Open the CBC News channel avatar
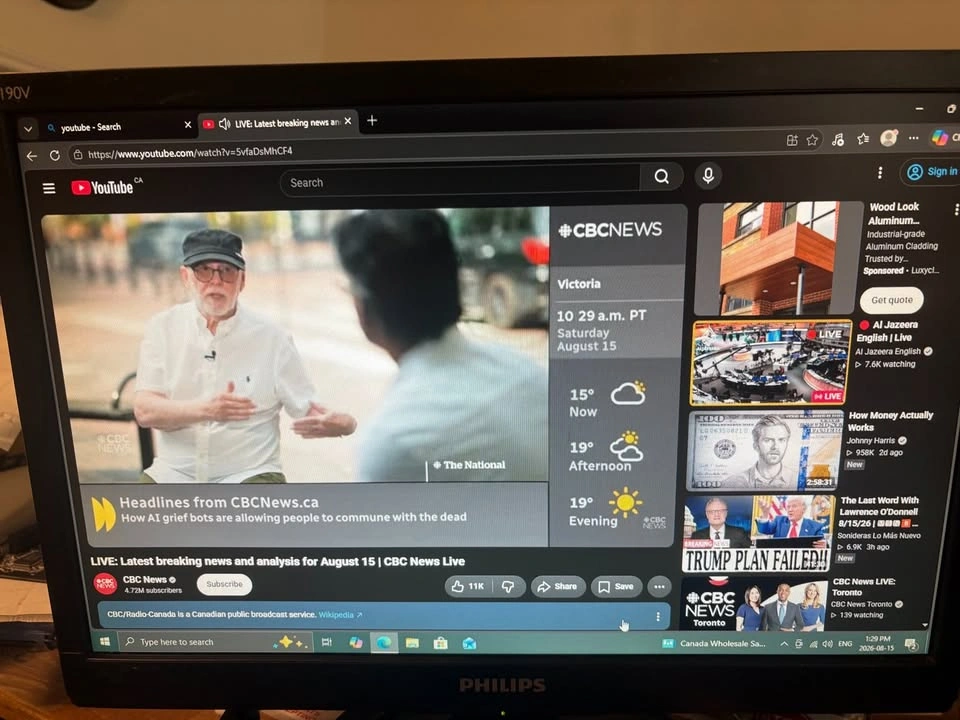The width and height of the screenshot is (960, 720). pos(105,583)
